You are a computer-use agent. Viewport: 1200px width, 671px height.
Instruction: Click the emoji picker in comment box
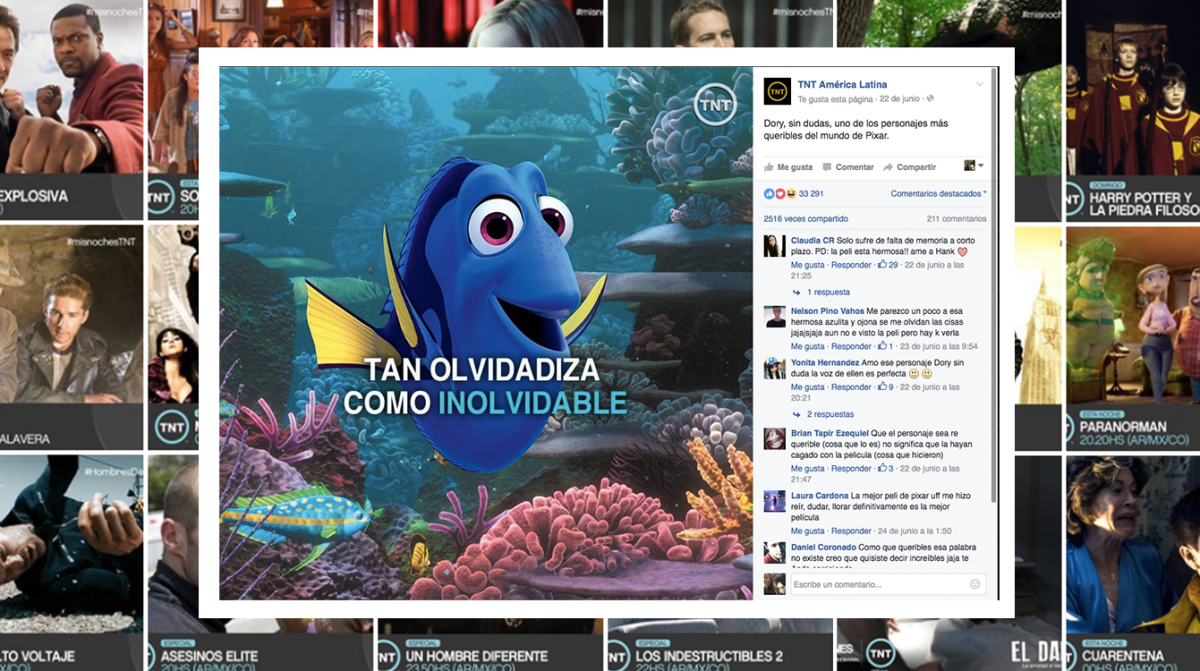click(975, 584)
